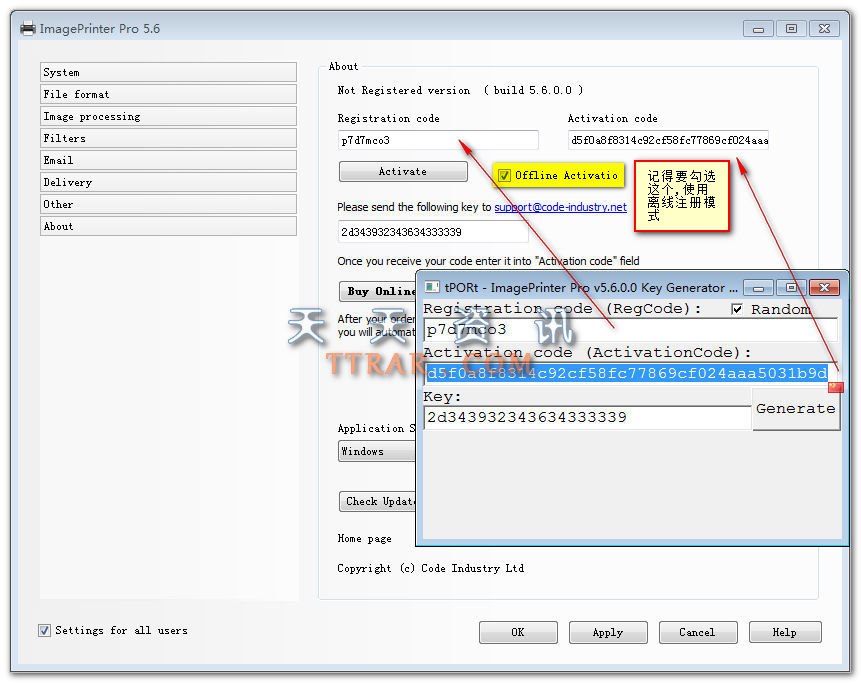This screenshot has width=861, height=683.
Task: Click the RegCode field in Key Generator
Action: [630, 330]
